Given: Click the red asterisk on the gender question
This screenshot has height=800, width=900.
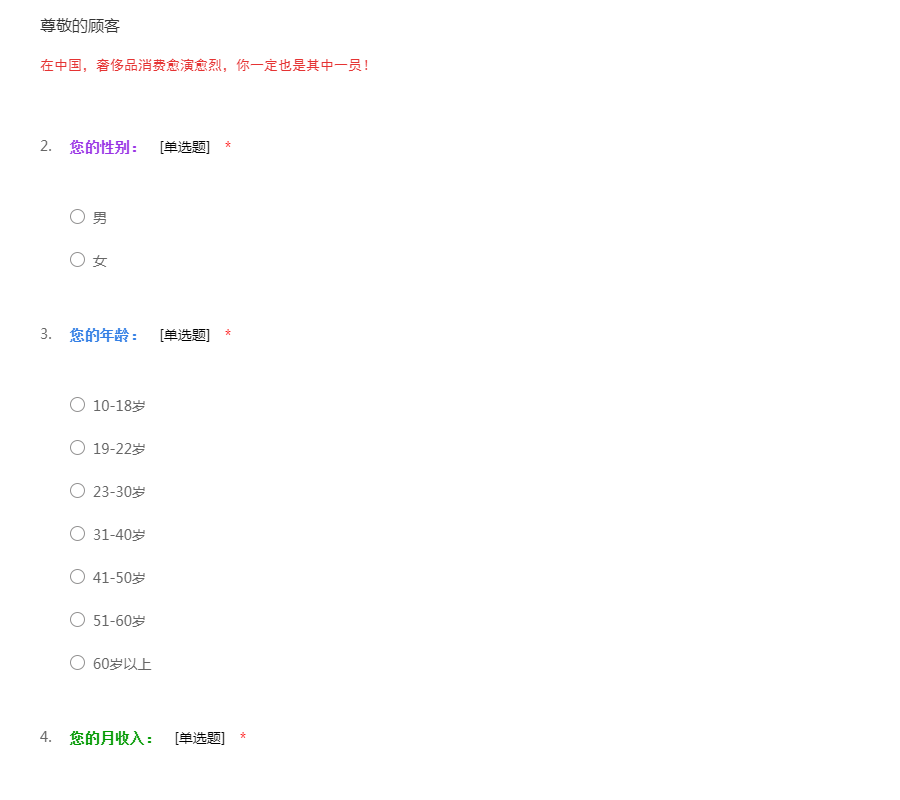Looking at the screenshot, I should (x=228, y=148).
